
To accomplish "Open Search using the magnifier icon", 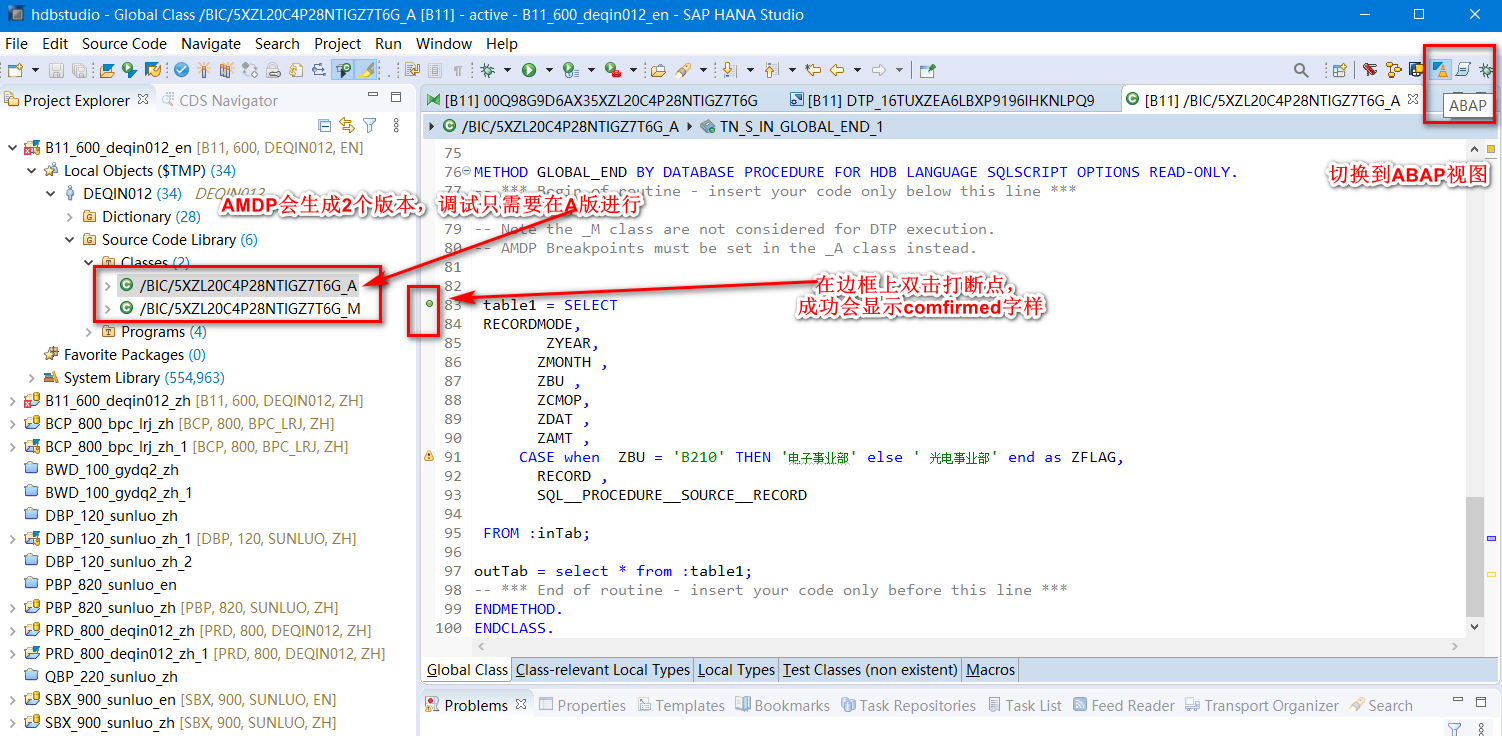I will [x=1300, y=69].
